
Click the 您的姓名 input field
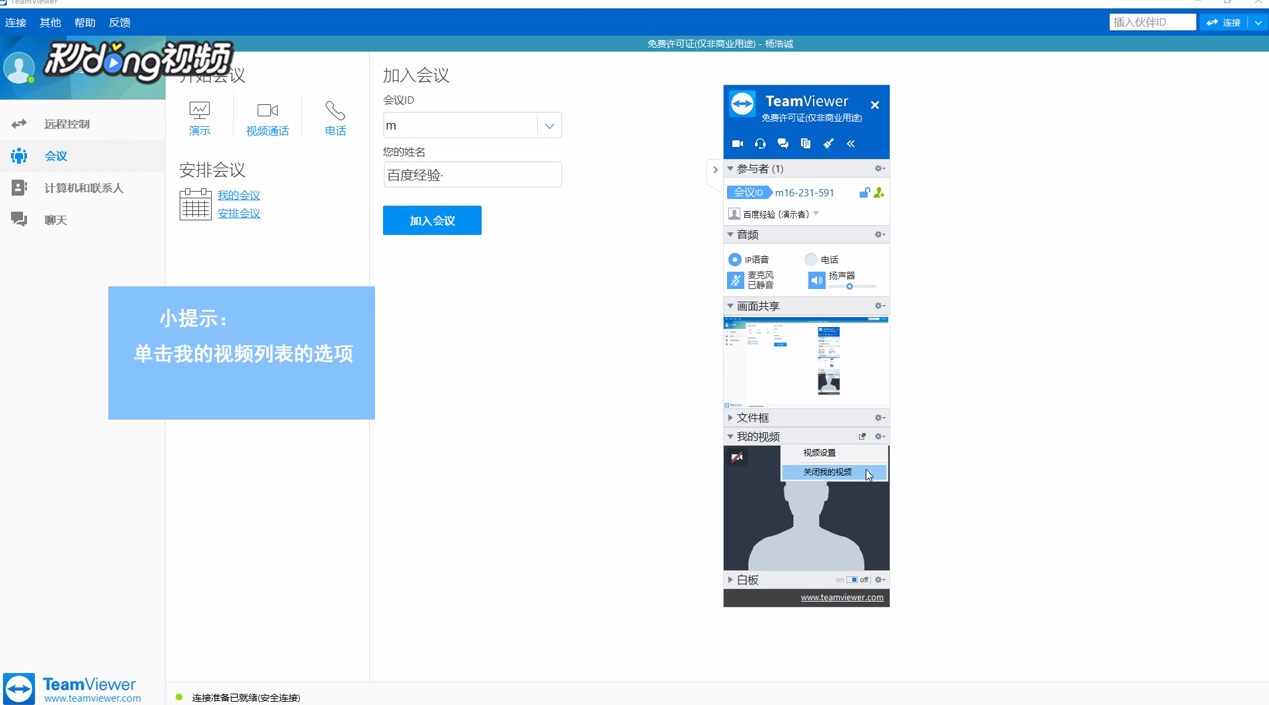point(472,175)
